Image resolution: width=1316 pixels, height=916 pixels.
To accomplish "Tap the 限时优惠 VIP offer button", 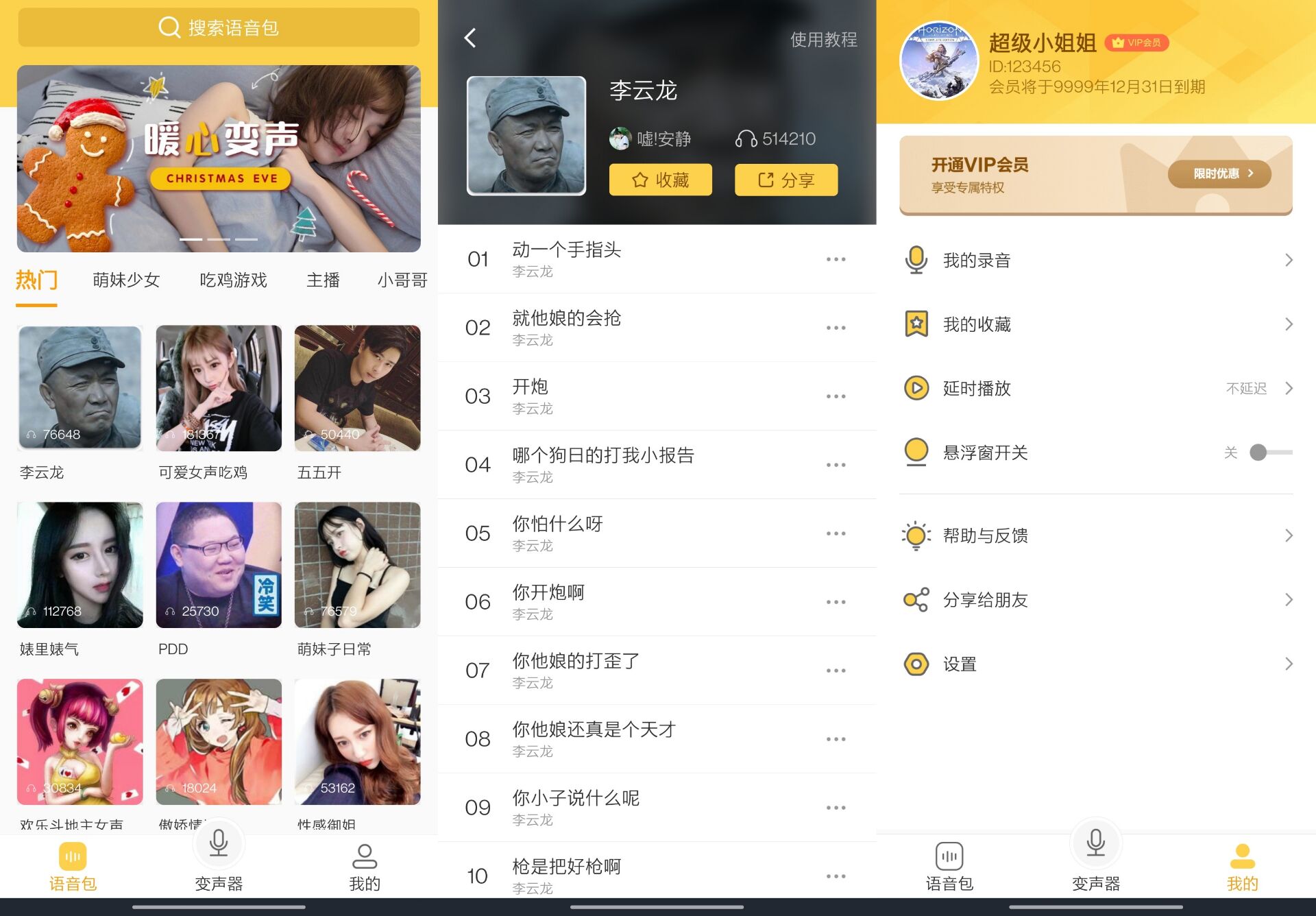I will pyautogui.click(x=1219, y=173).
